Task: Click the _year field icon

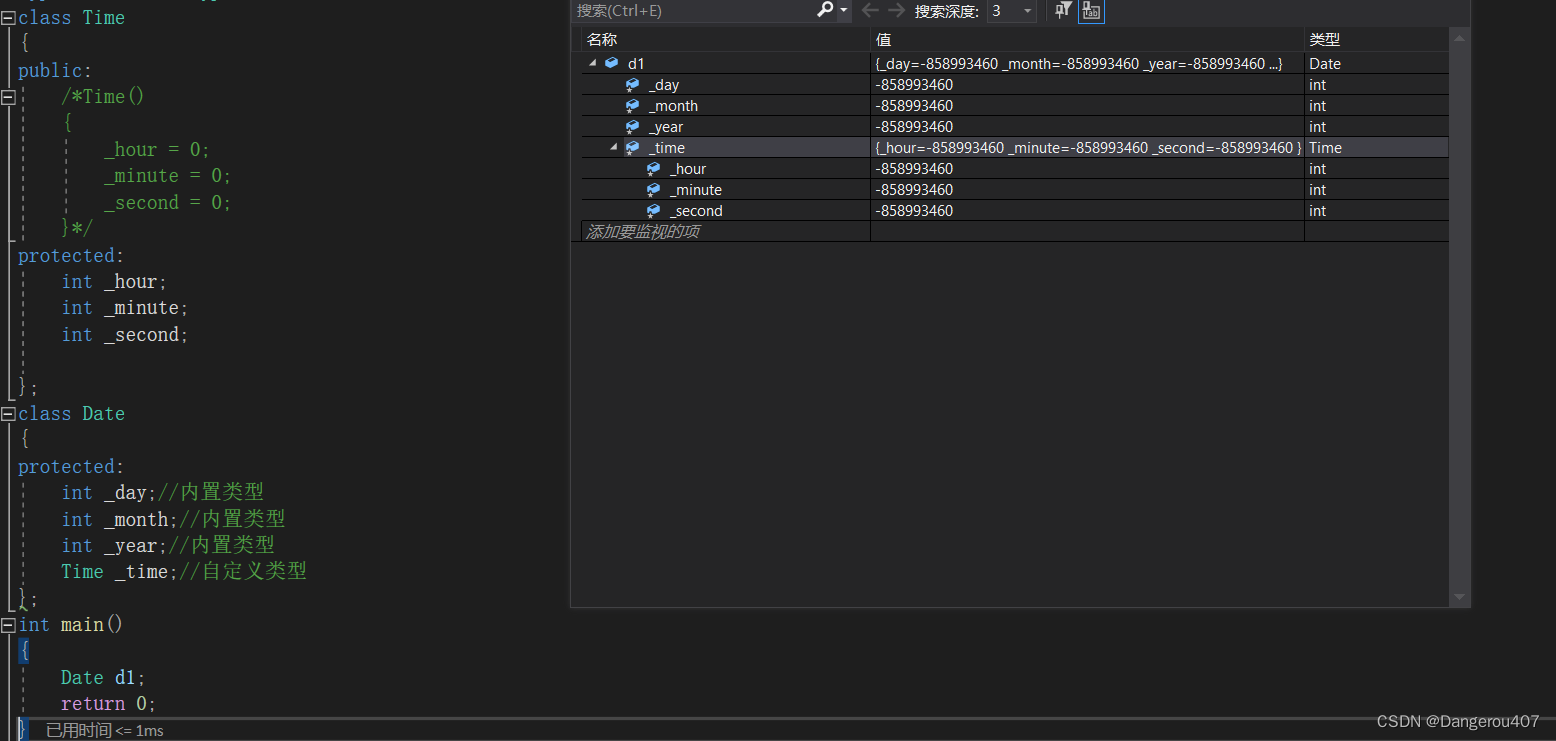Action: 632,127
